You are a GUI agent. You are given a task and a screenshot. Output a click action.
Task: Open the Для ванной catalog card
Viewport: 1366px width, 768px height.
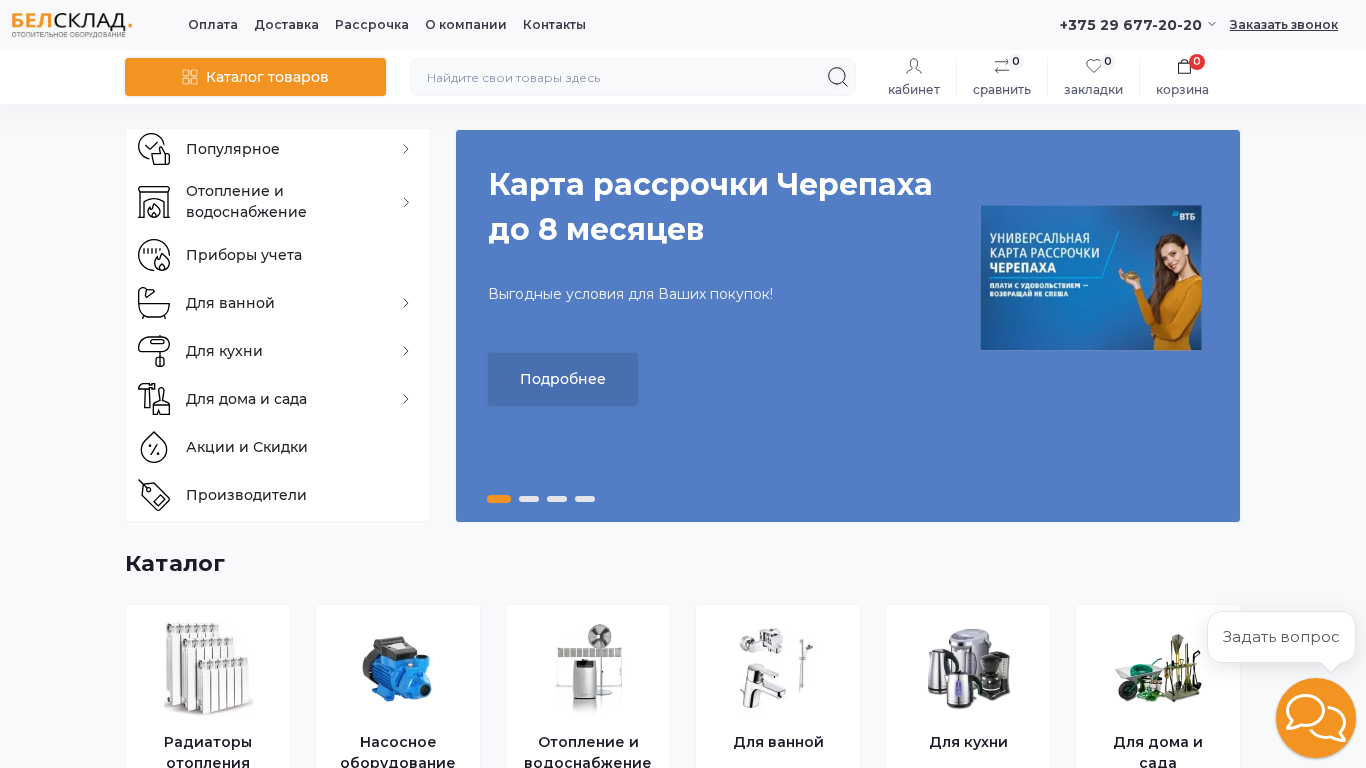tap(778, 687)
